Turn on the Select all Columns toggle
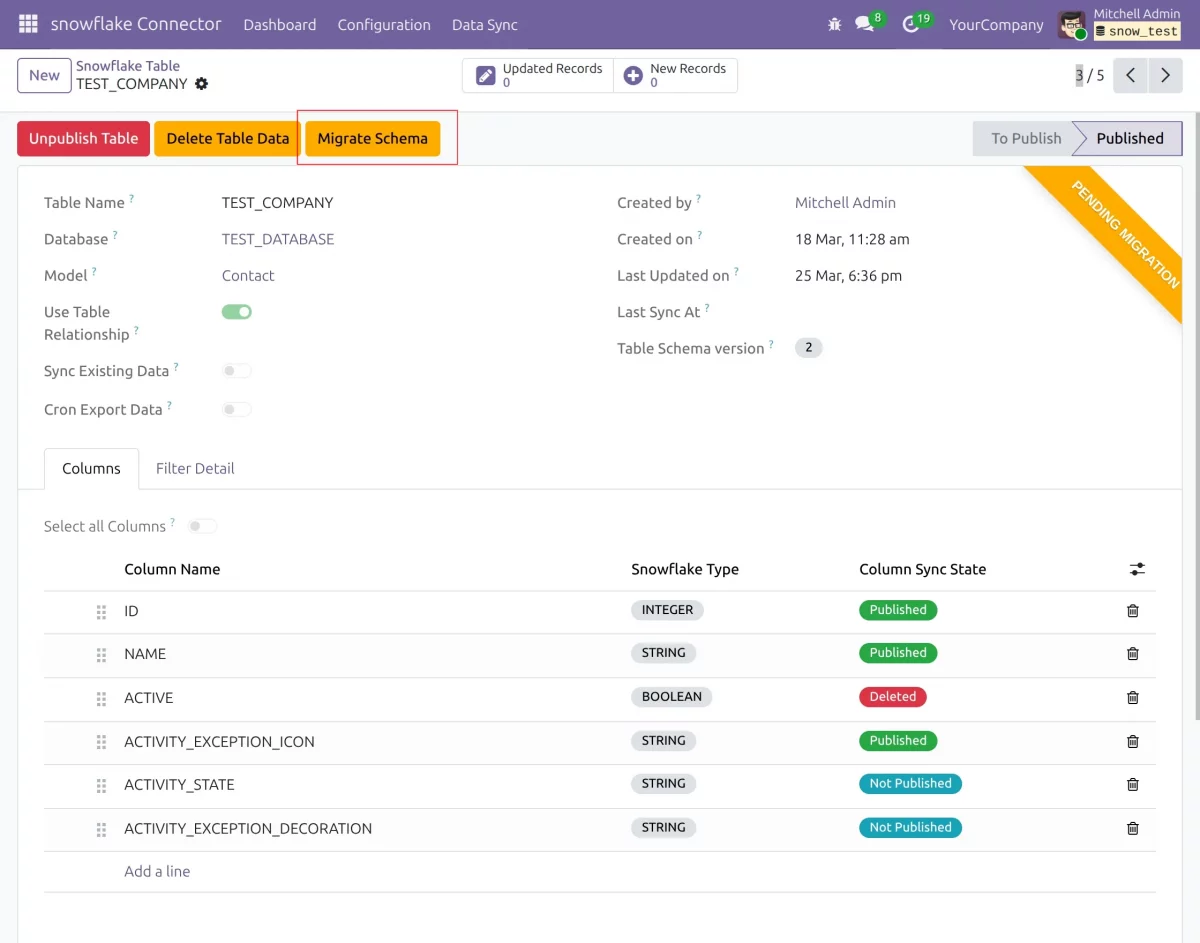 202,526
